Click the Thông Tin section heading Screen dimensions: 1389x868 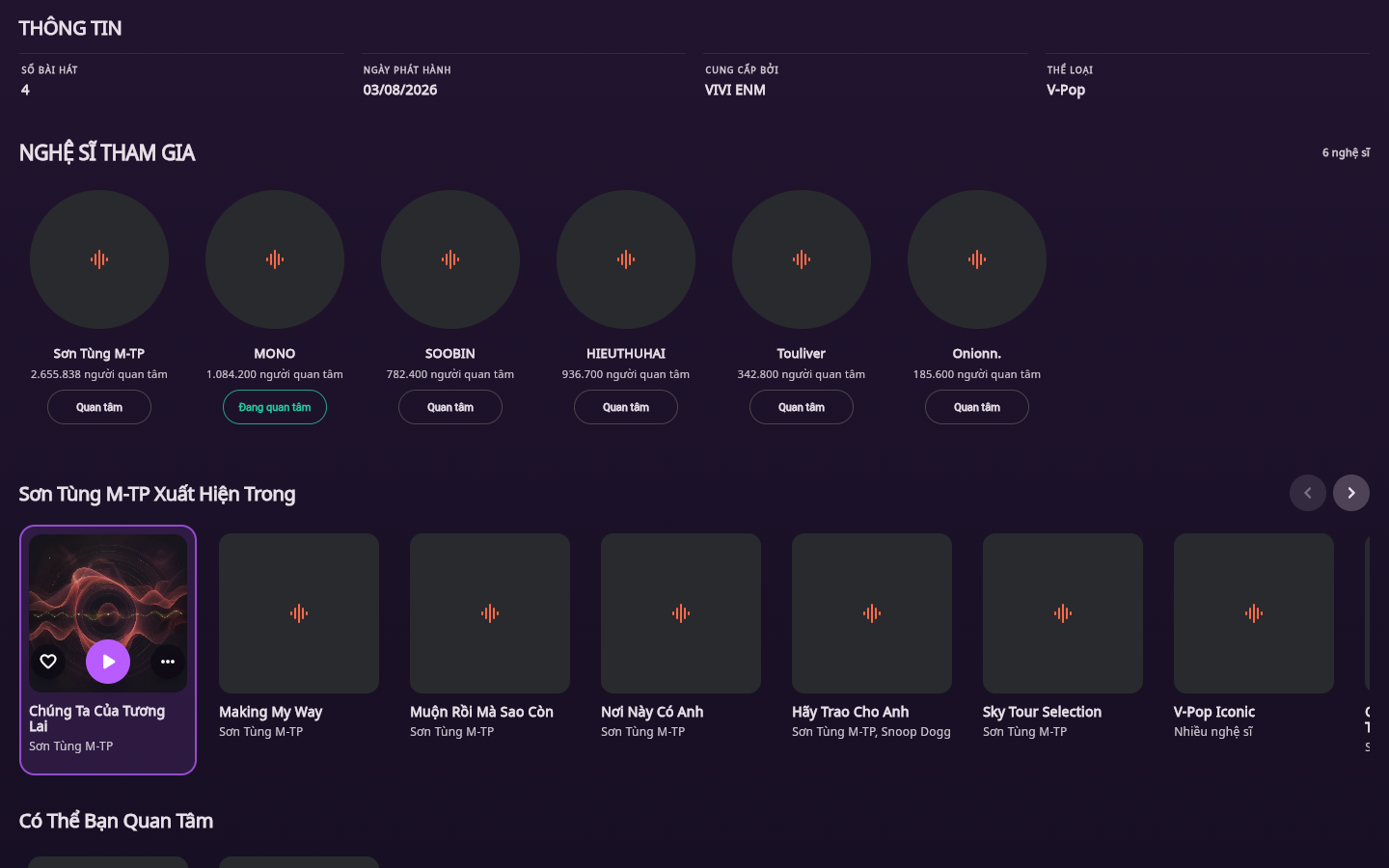coord(70,28)
